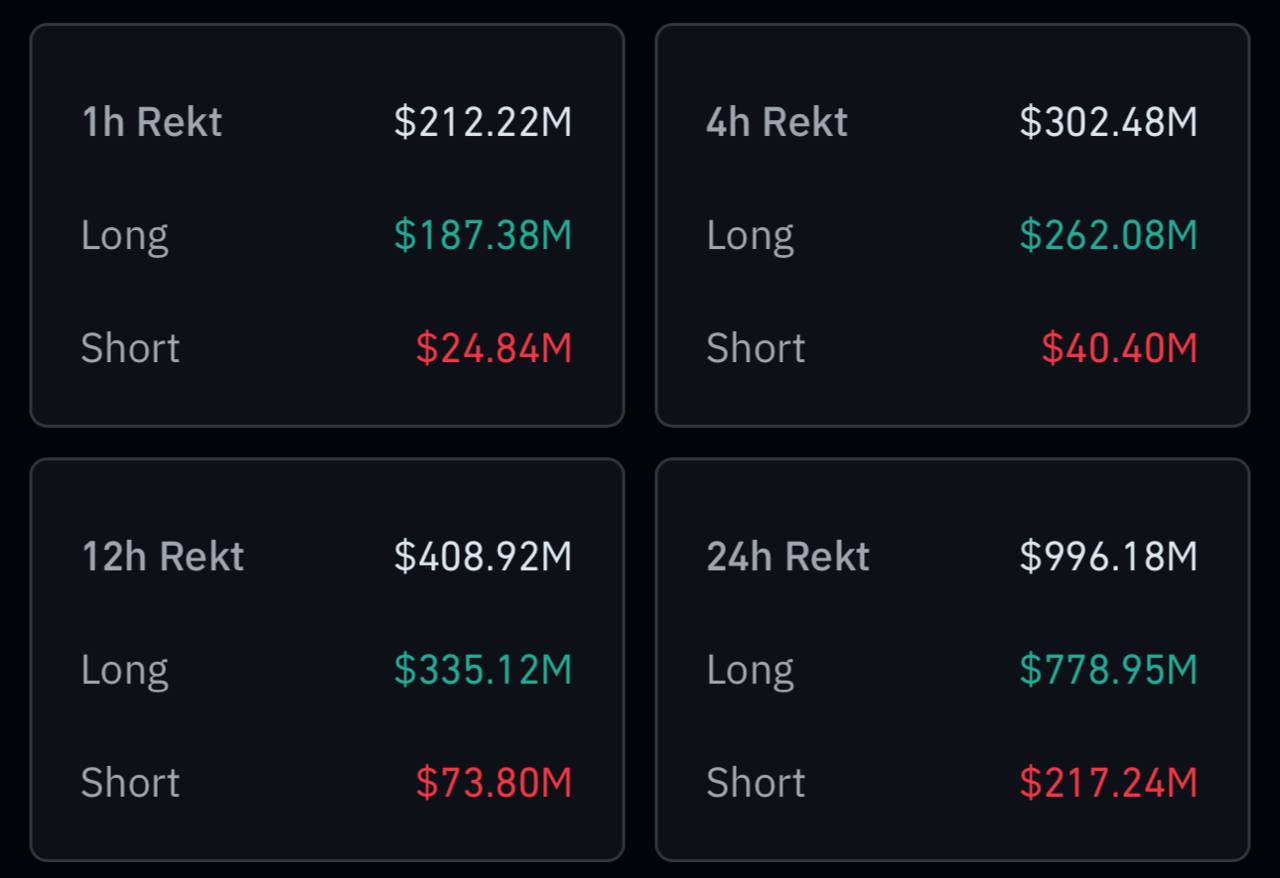1280x878 pixels.
Task: Click the $408.92M total in 12h card
Action: coord(483,556)
